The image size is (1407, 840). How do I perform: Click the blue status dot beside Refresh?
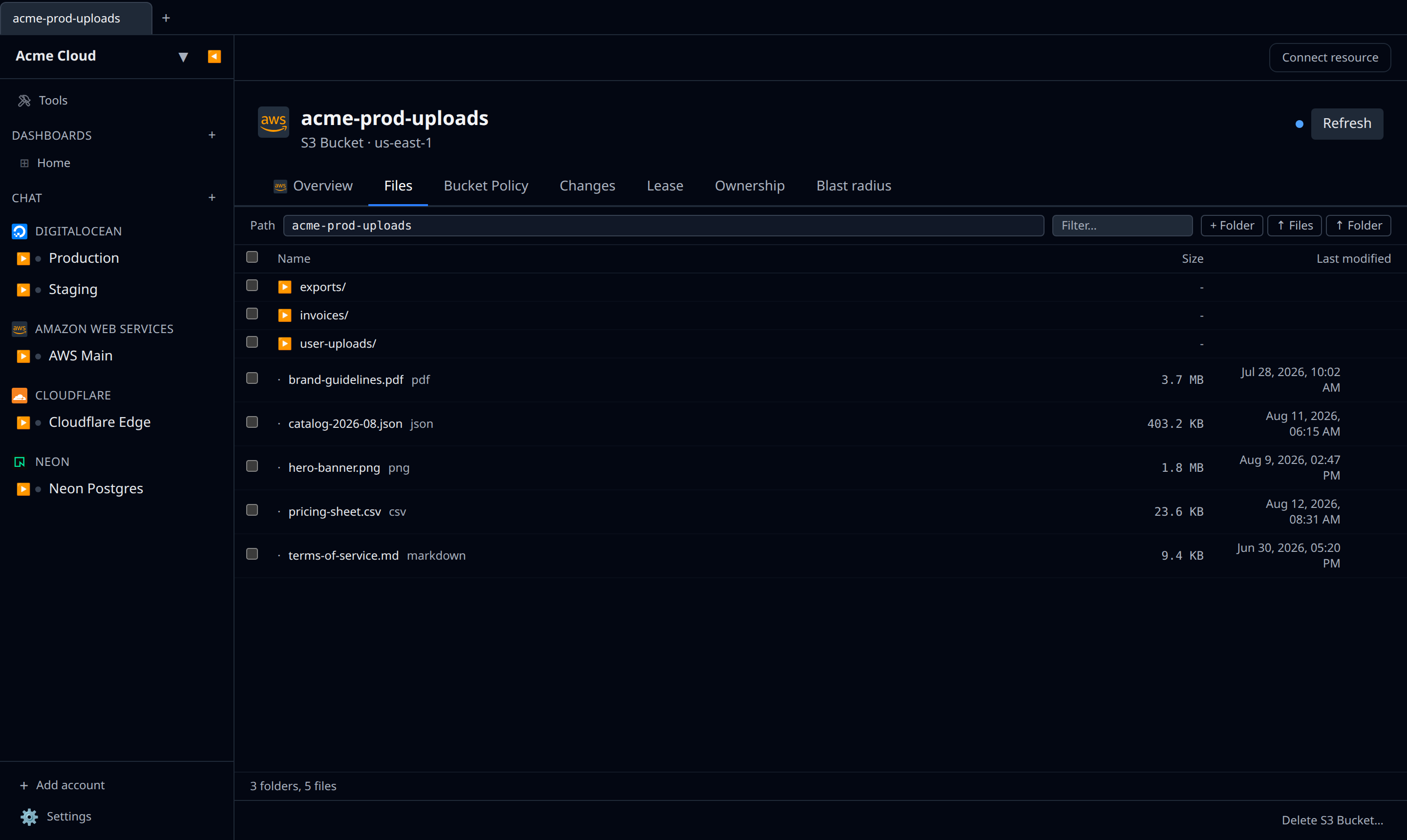point(1300,124)
